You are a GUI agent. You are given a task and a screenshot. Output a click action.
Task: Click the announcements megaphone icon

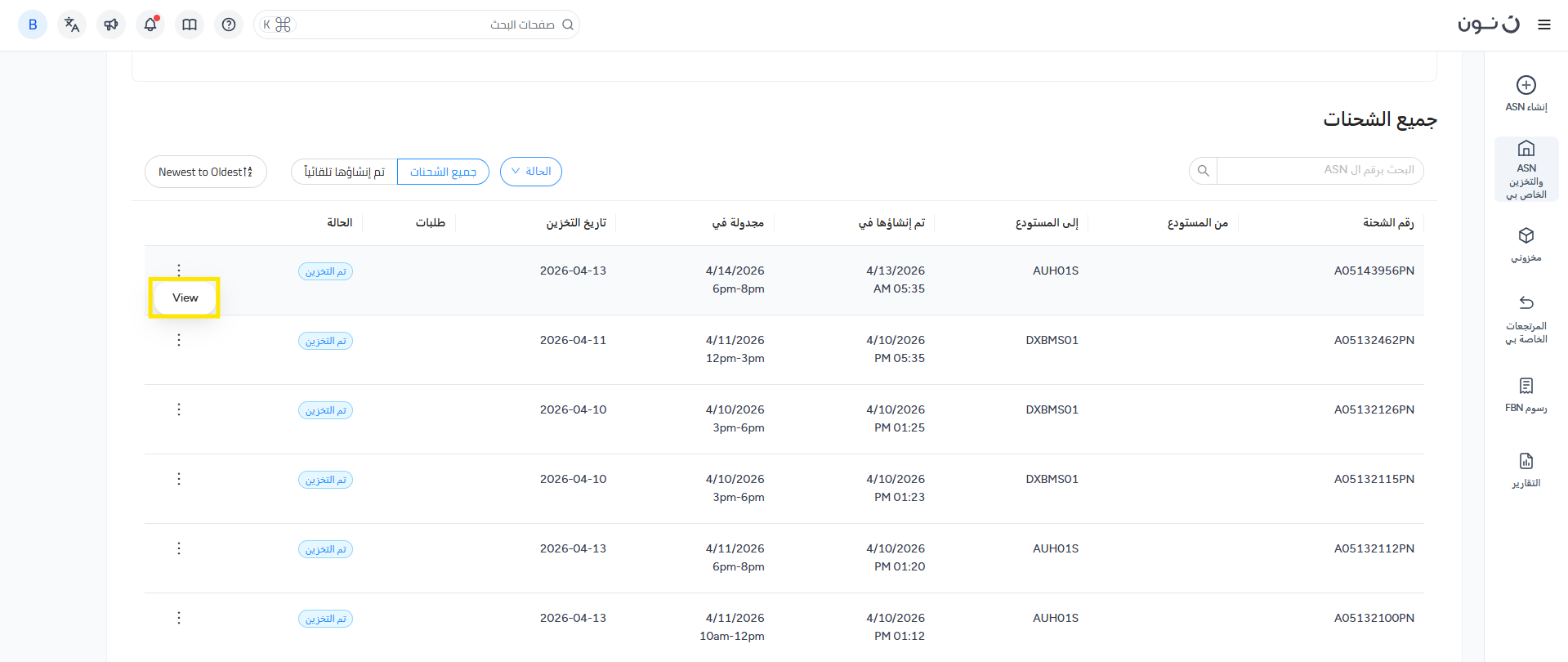pos(111,25)
